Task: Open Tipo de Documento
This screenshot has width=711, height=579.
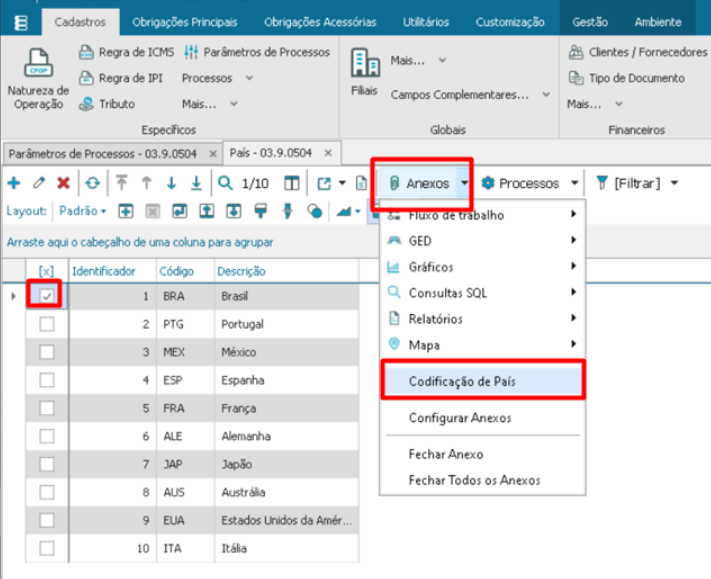Action: pyautogui.click(x=626, y=78)
